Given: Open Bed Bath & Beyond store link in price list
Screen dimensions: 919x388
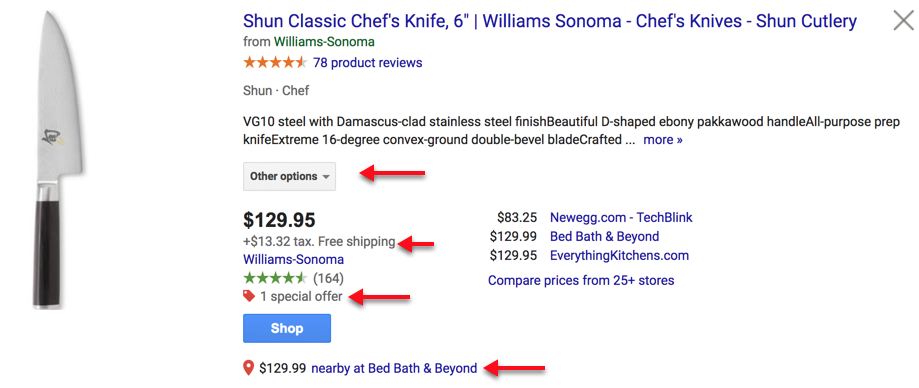Looking at the screenshot, I should pos(604,237).
